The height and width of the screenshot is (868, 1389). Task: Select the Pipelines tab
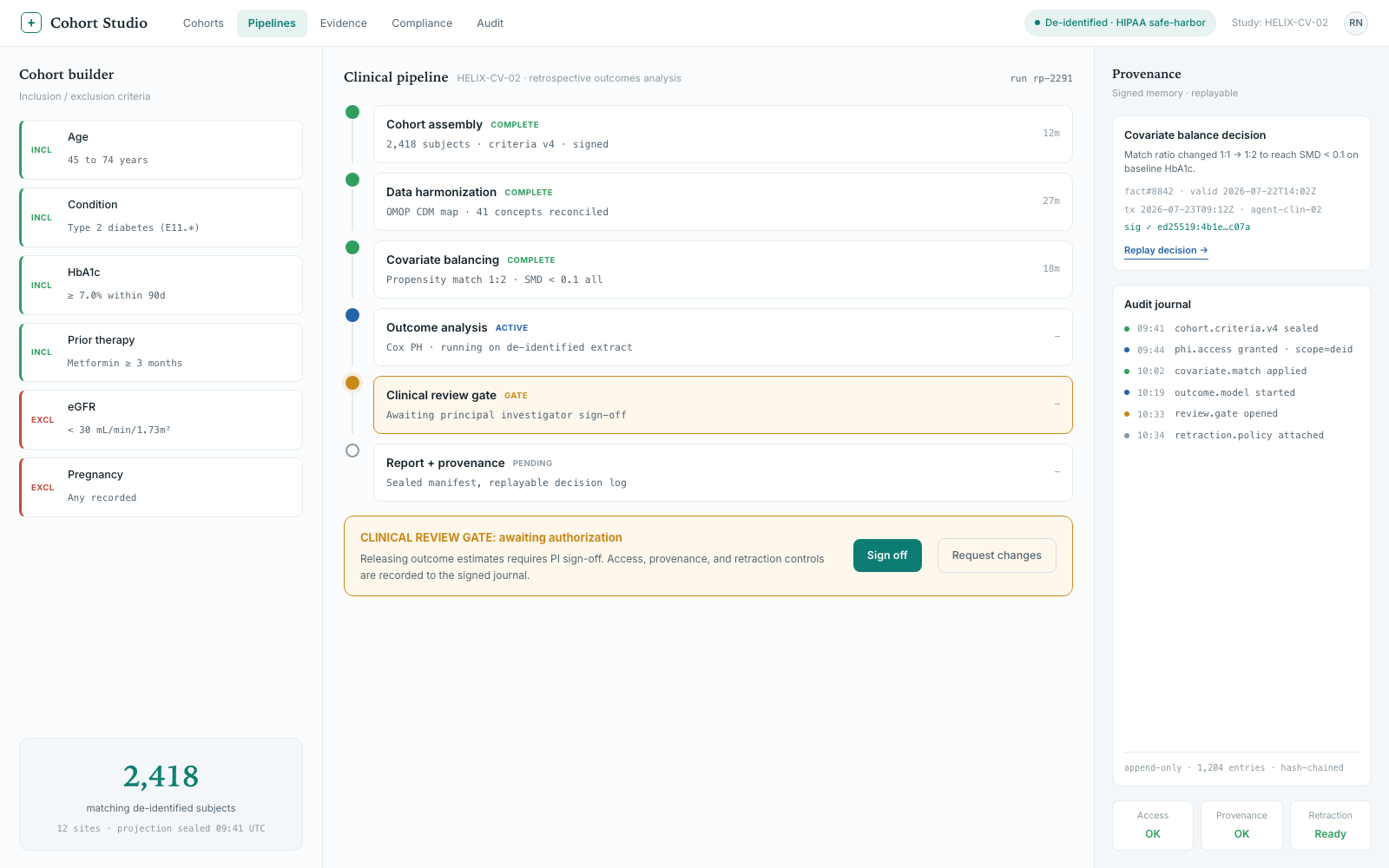tap(272, 23)
